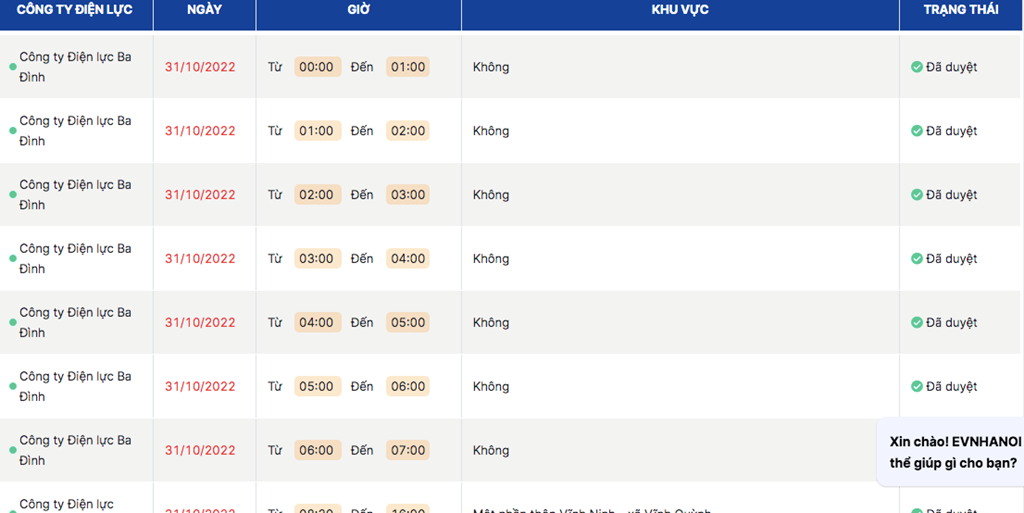The image size is (1024, 513).
Task: Click green status dot in first row
Action: point(12,67)
